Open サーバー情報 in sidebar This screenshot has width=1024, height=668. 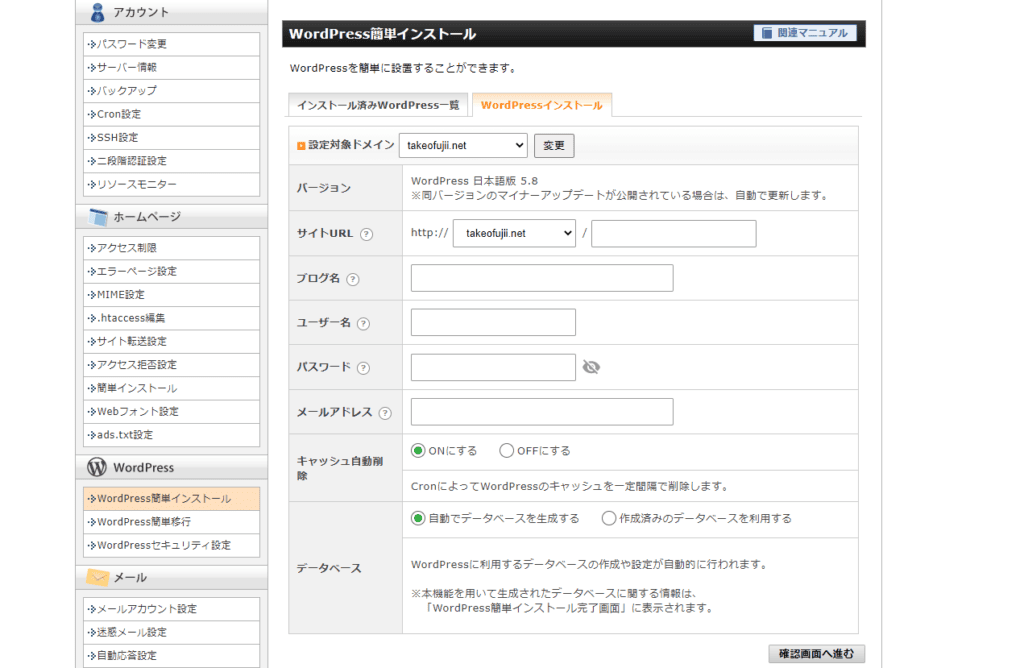171,67
